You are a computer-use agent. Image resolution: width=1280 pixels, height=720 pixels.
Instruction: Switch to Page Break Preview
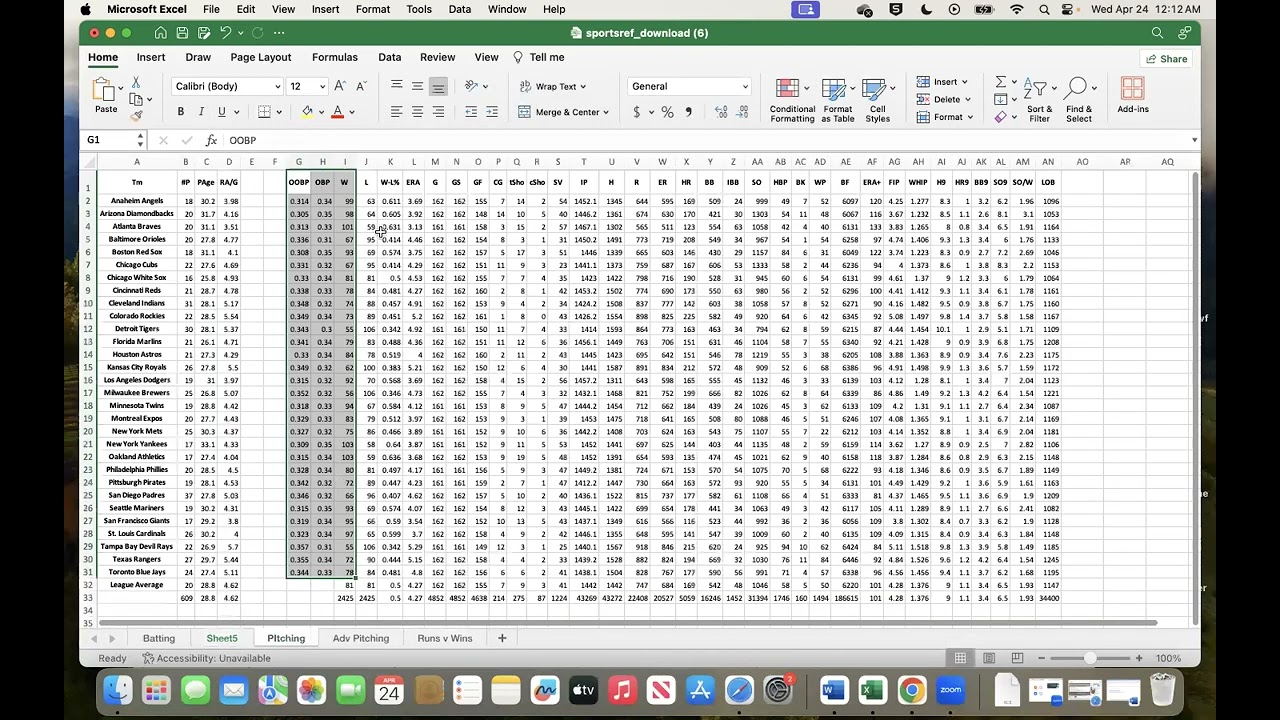coord(1017,658)
